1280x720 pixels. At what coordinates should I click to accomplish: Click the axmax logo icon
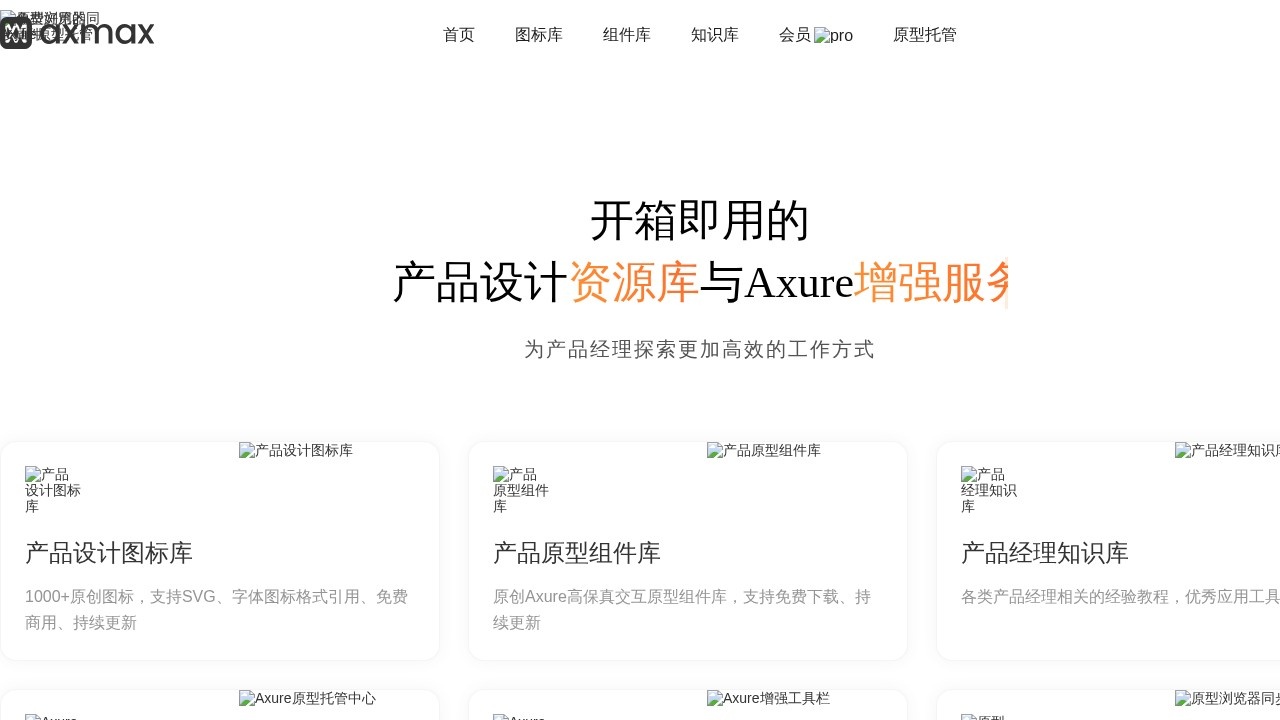16,34
